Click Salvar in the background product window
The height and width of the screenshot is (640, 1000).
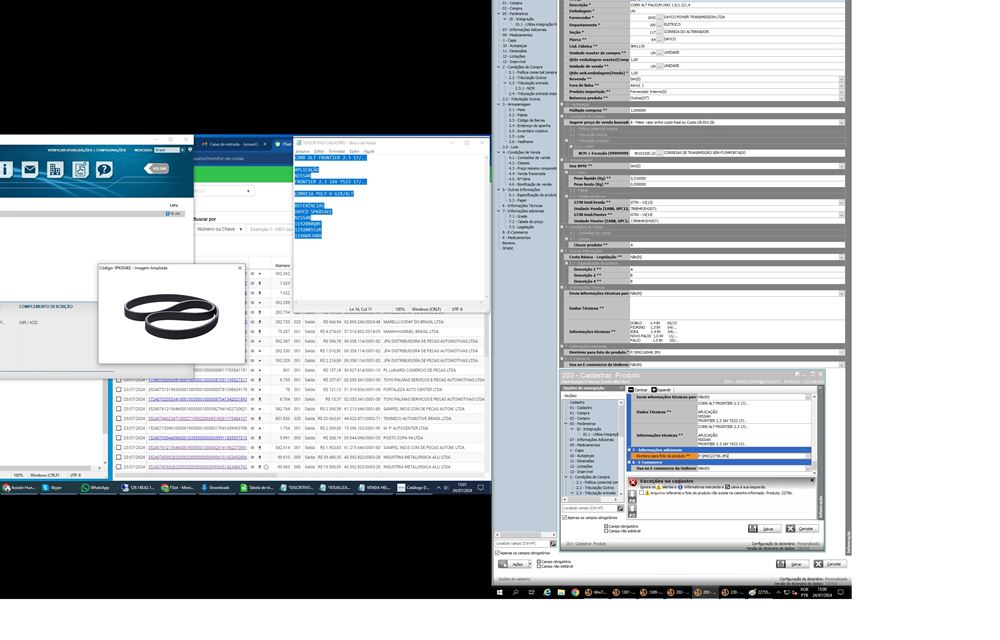point(791,564)
